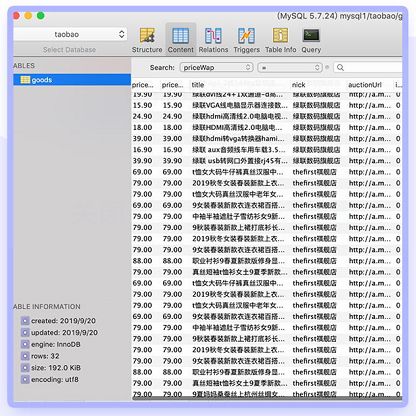Open the Triggers view
416x416 pixels.
pos(246,40)
